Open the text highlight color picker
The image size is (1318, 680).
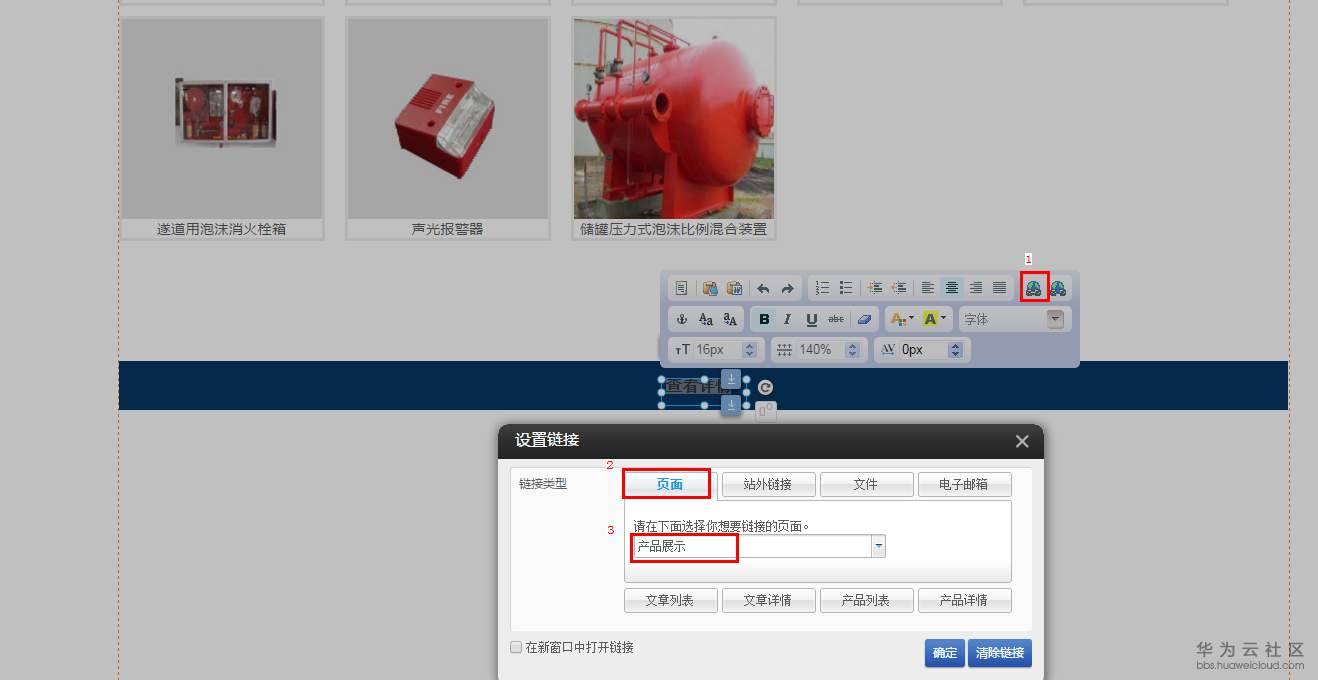coord(935,320)
